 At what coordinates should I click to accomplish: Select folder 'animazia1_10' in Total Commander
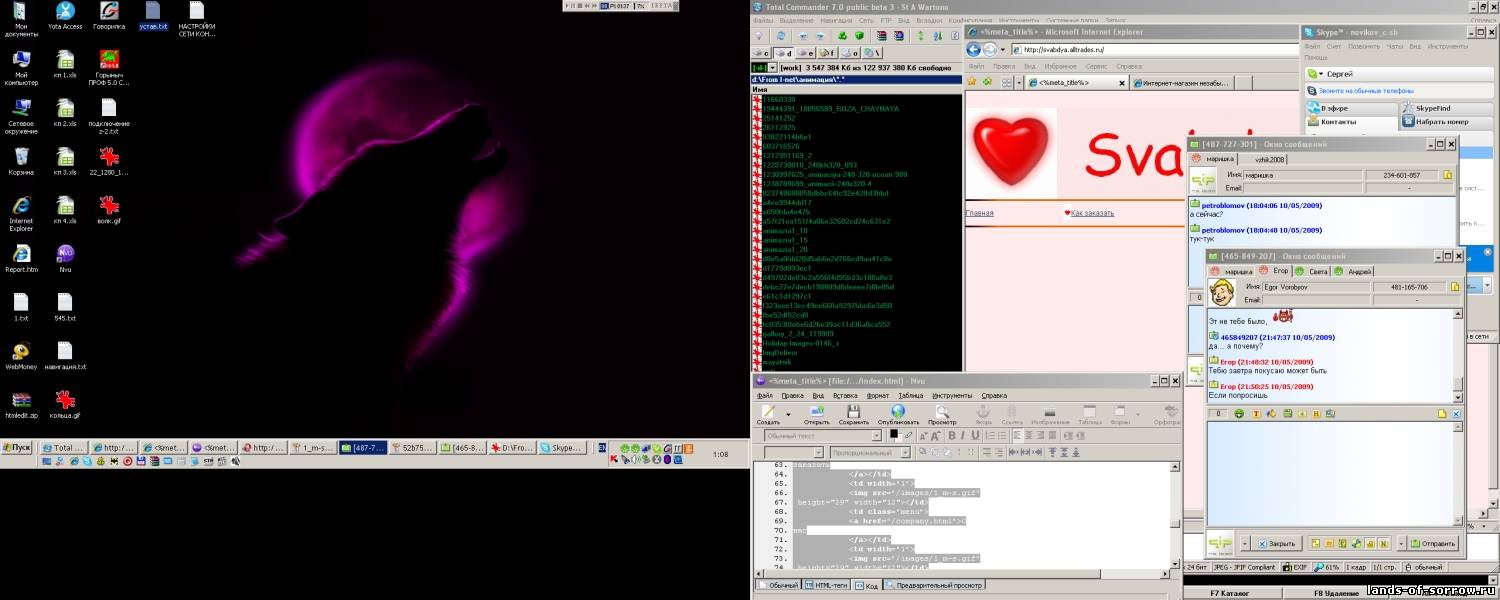[784, 231]
